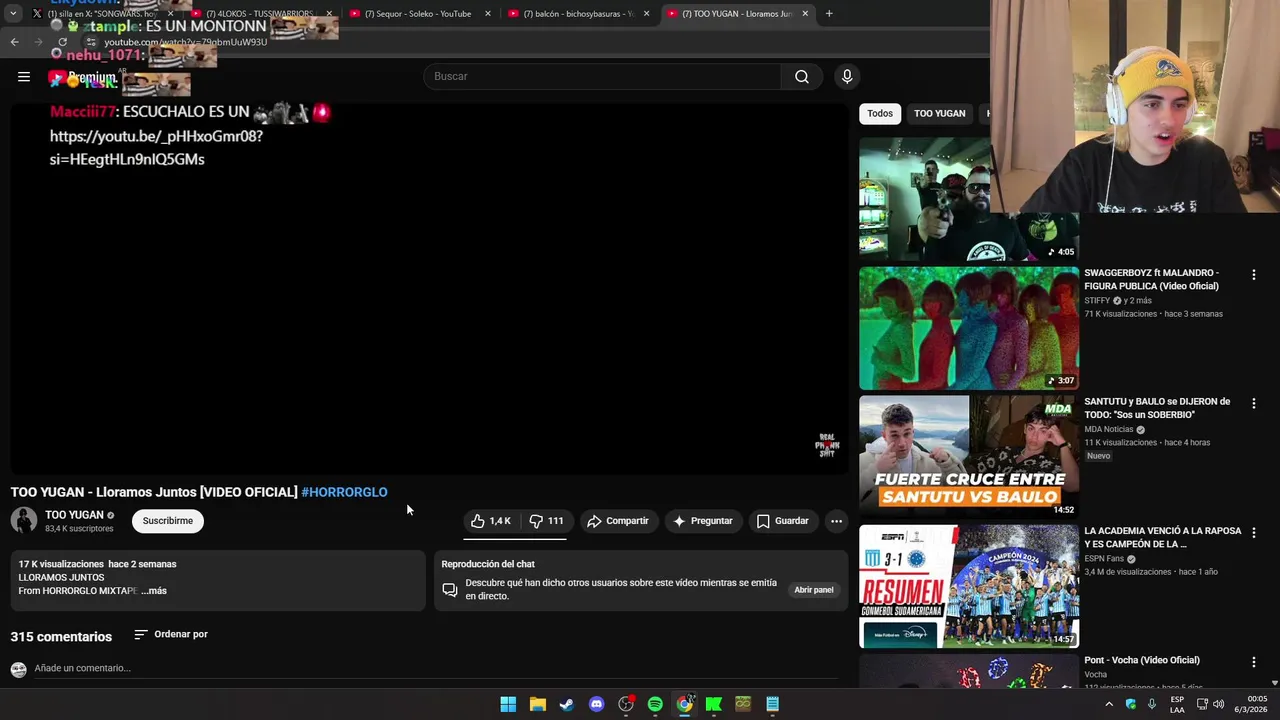Open ESP LAA language switcher
Viewport: 1280px width, 720px height.
[x=1177, y=704]
